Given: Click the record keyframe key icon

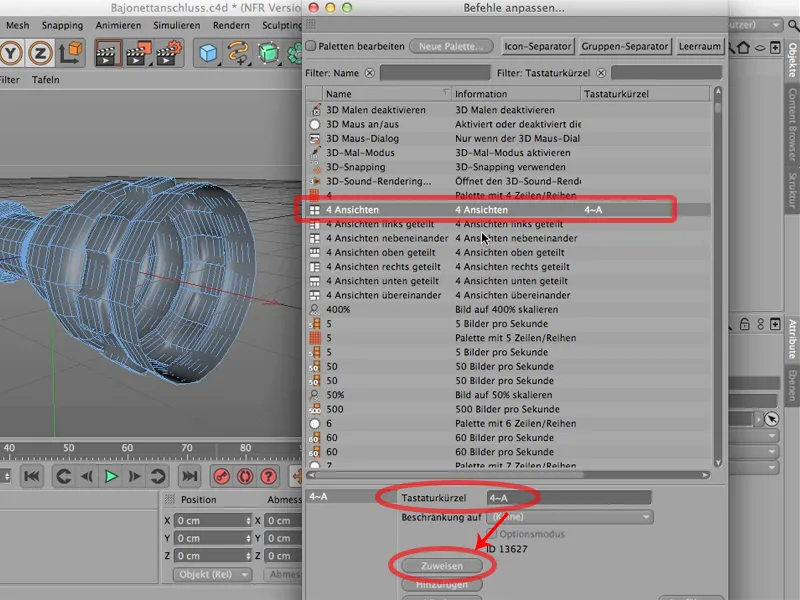Looking at the screenshot, I should (222, 476).
